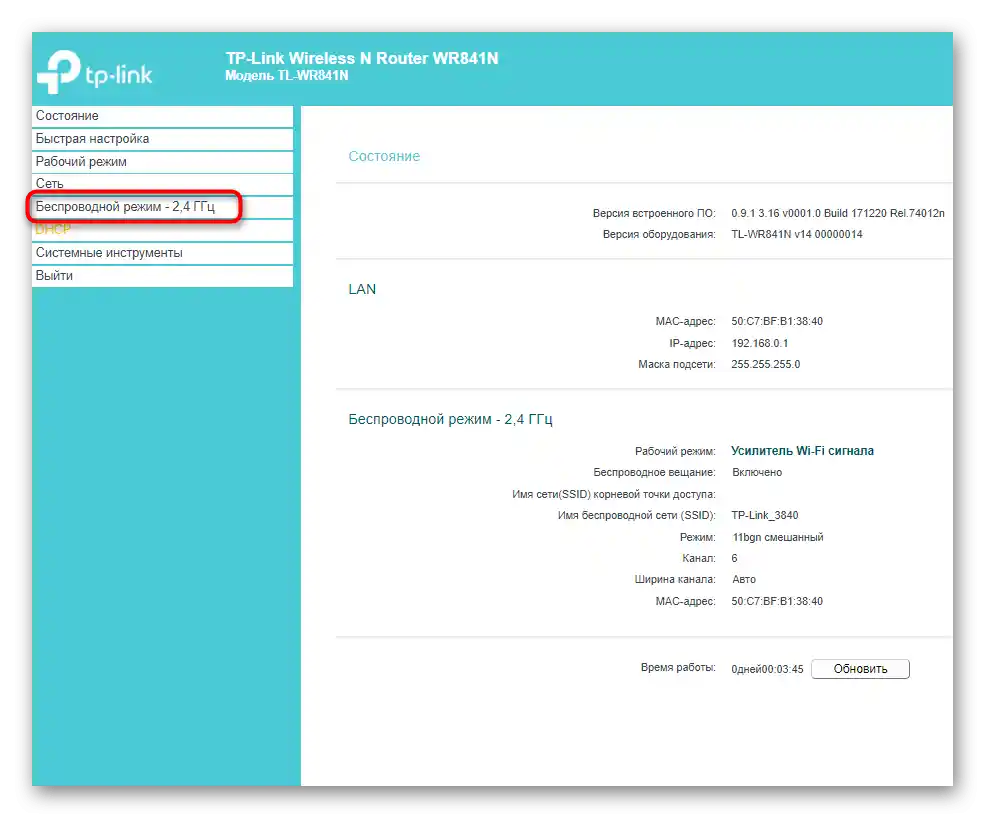Click Беспроводной режим - 2,4 ГГц section heading
The height and width of the screenshot is (818, 985).
point(450,419)
